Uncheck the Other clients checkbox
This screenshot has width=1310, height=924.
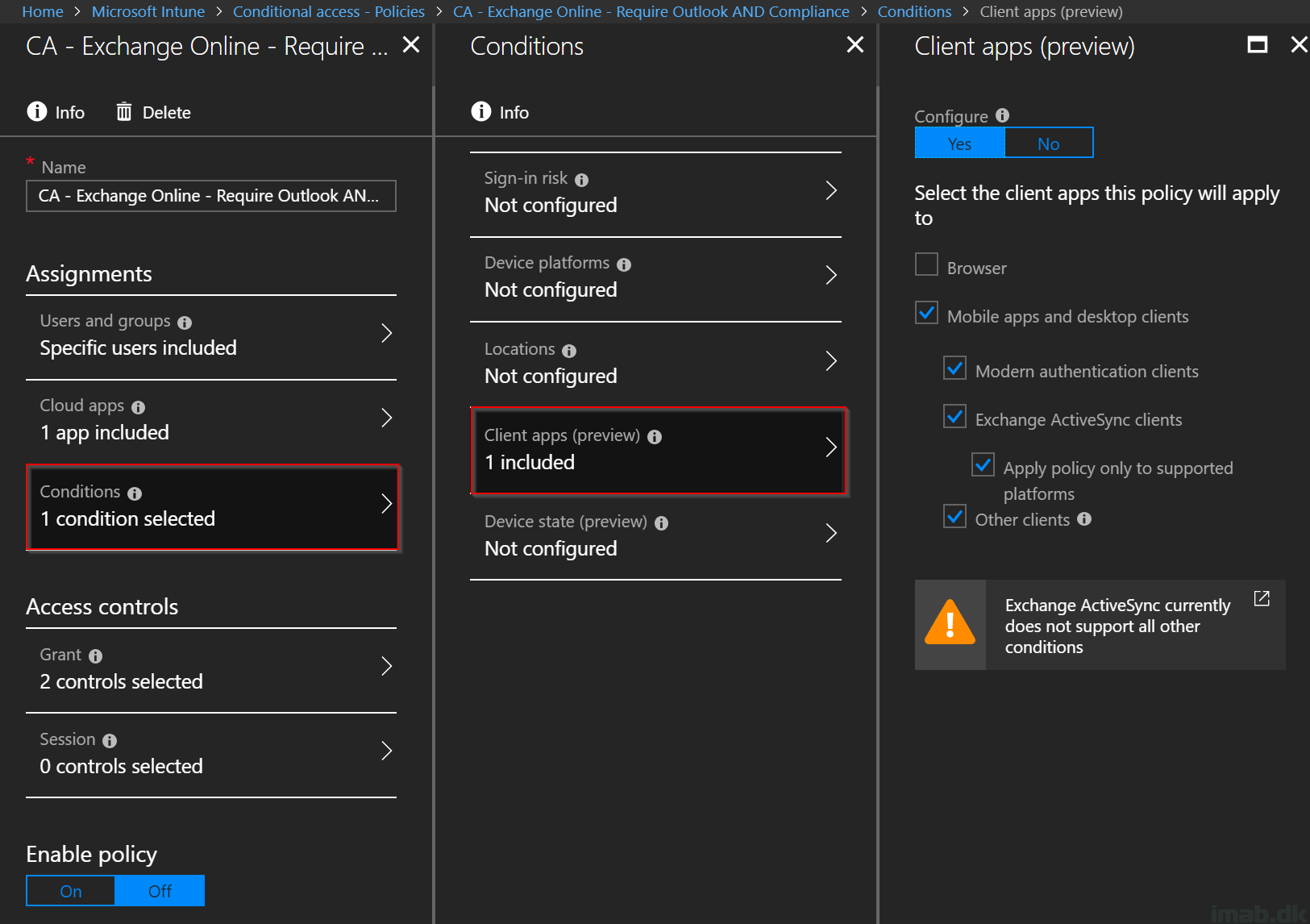pos(954,516)
